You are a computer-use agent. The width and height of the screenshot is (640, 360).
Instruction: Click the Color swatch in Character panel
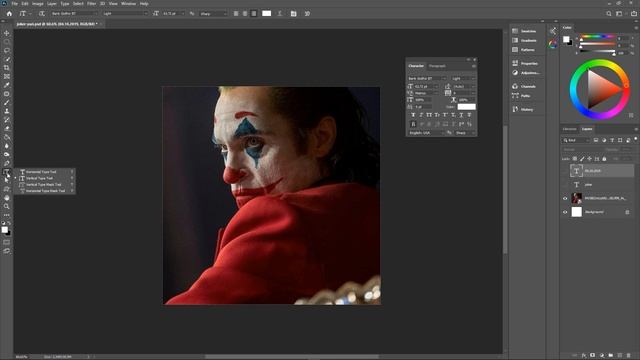click(466, 107)
